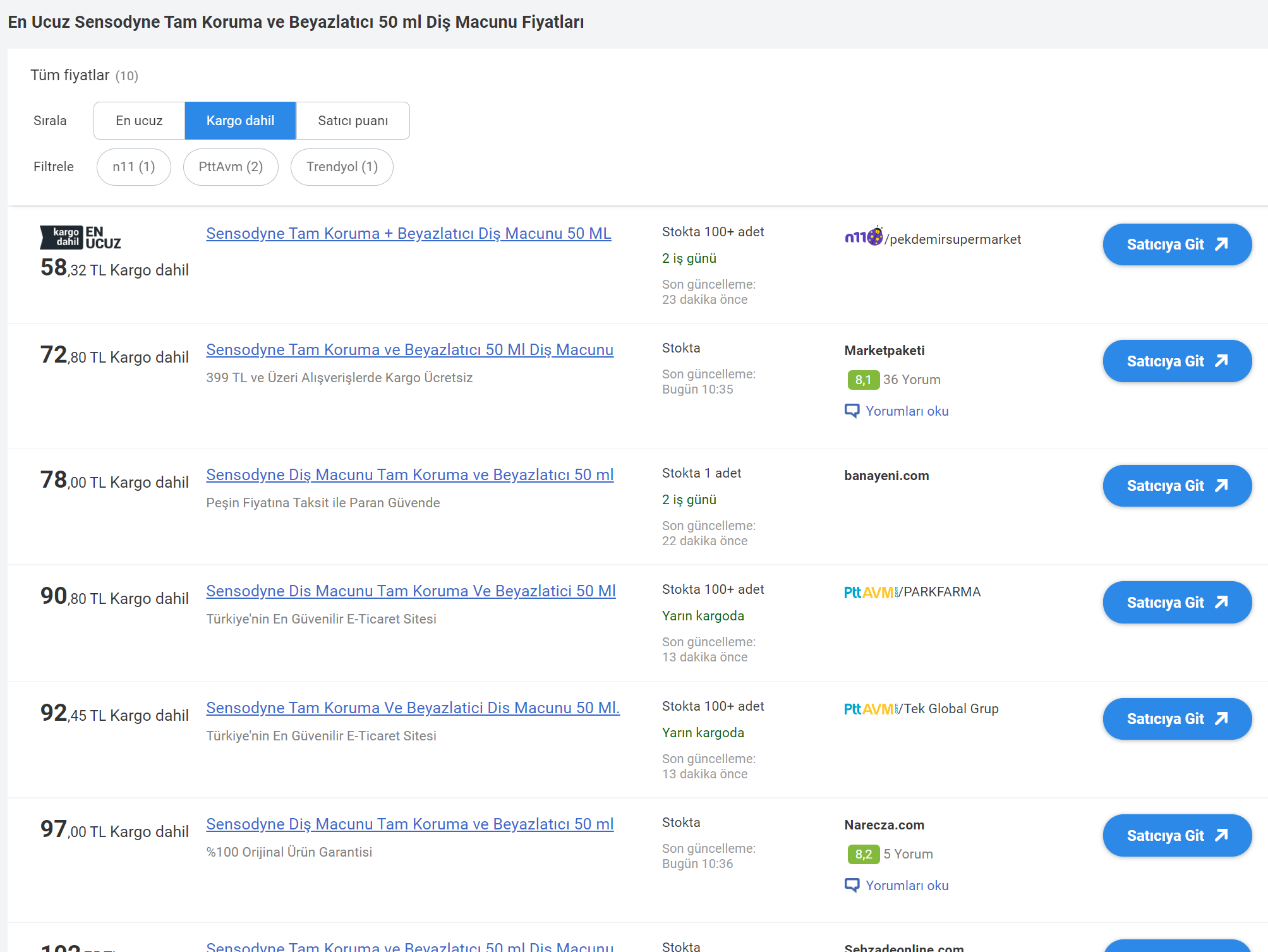
Task: Toggle the PttAvm (2) filter chip
Action: [x=231, y=167]
